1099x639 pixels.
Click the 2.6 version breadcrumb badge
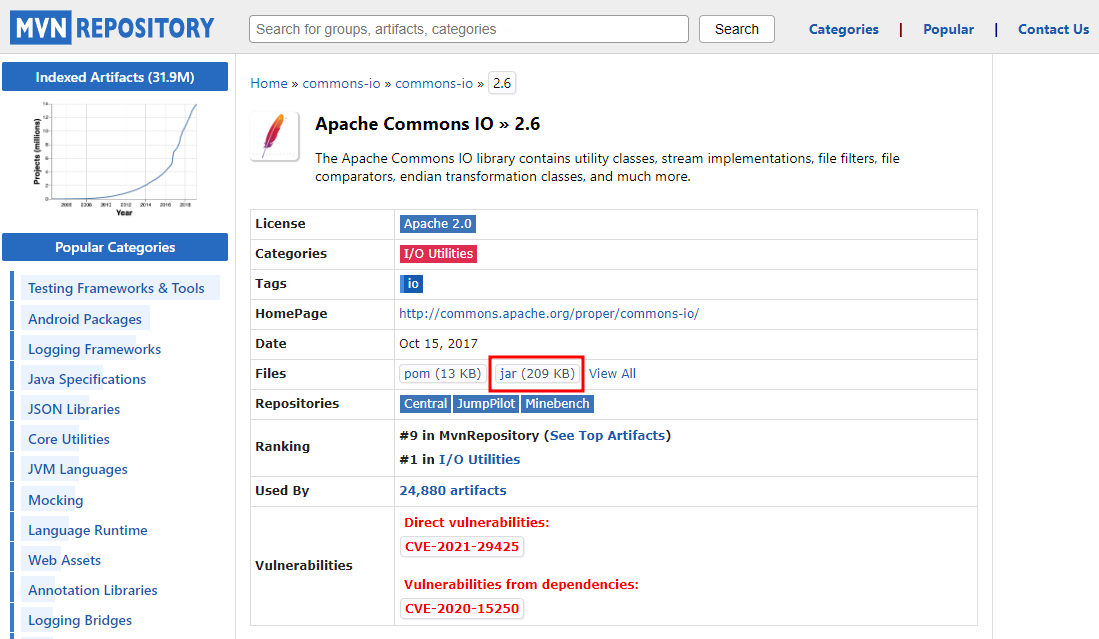502,83
